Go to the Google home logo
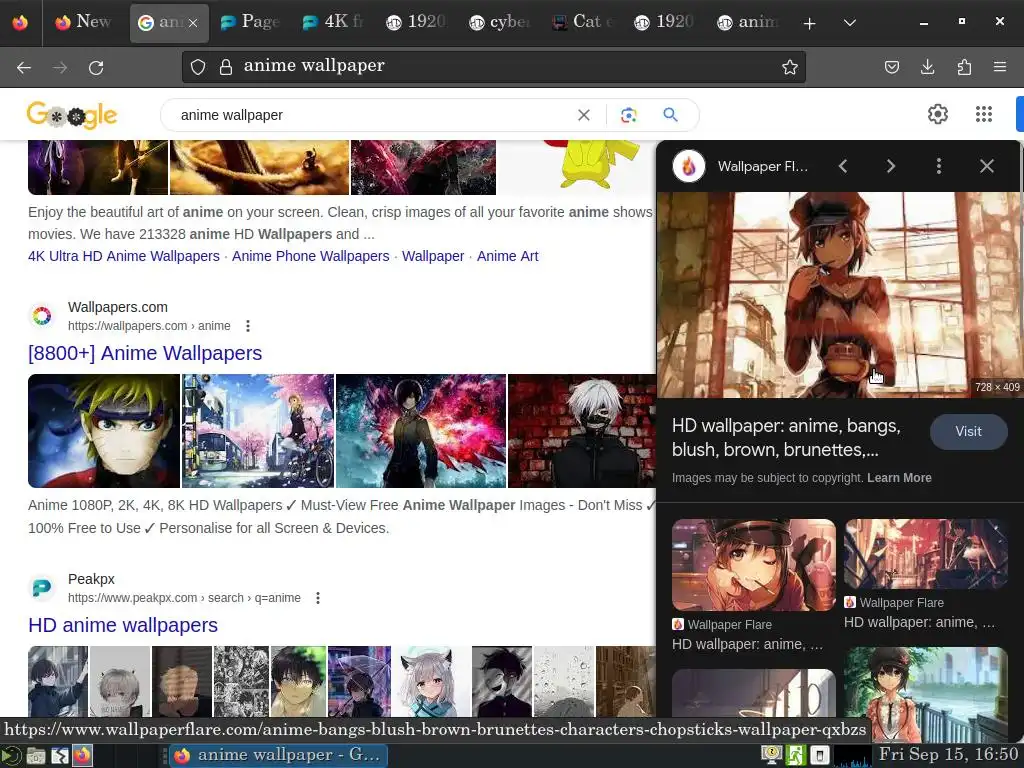The image size is (1024, 768). (x=72, y=116)
